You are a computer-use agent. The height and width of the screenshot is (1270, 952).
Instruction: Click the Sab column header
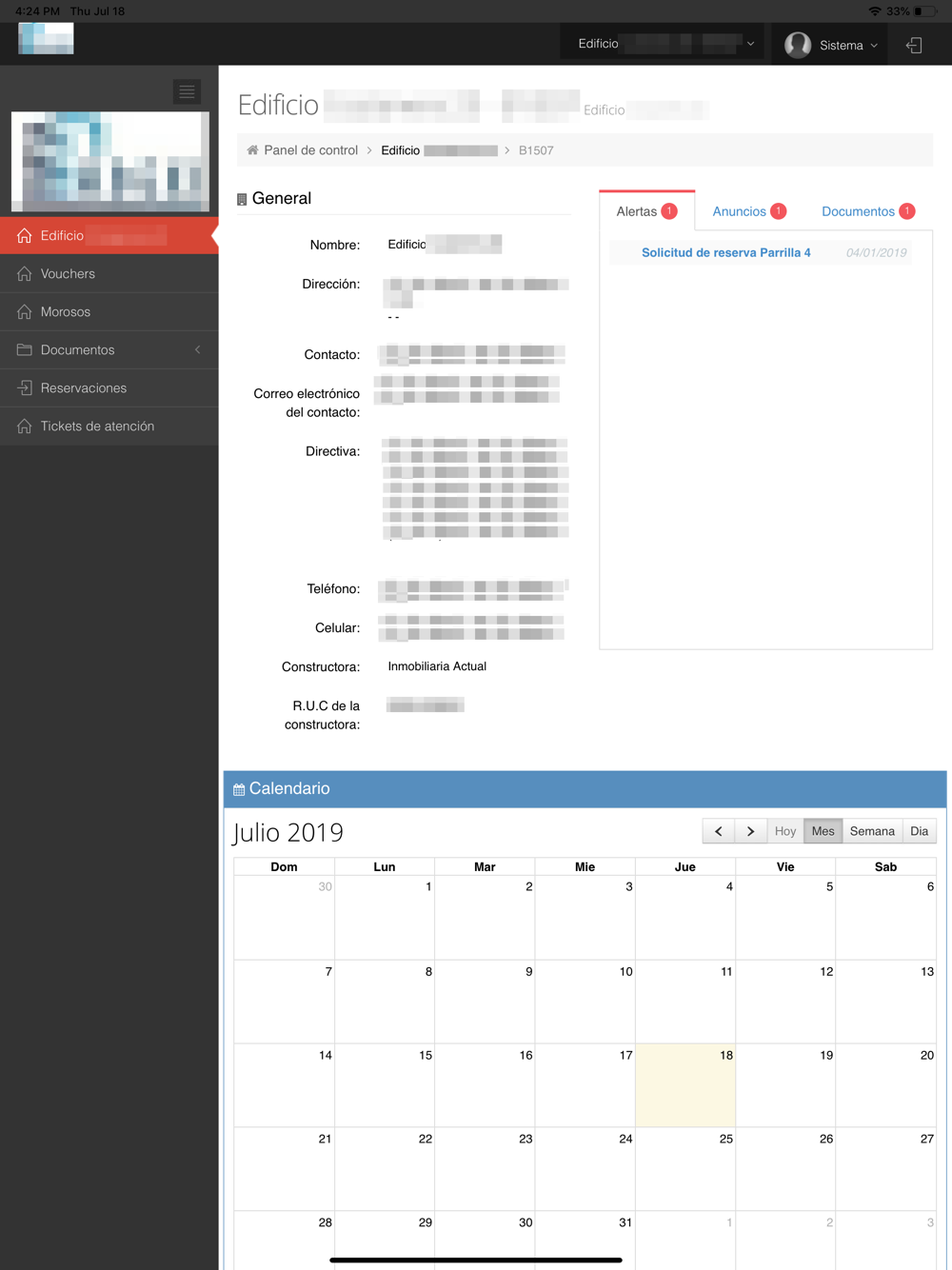click(x=885, y=866)
